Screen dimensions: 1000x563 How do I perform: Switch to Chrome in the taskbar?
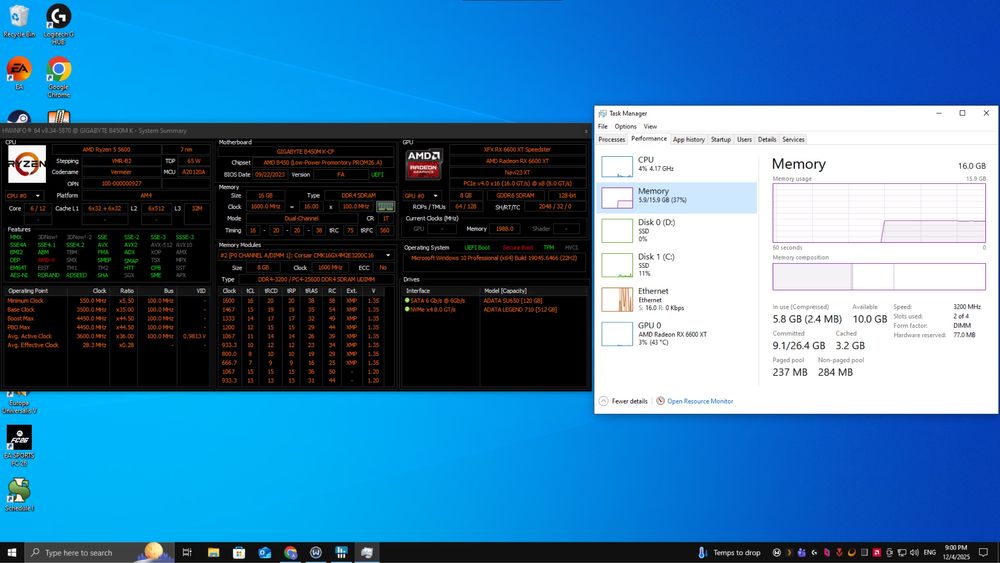pos(290,552)
